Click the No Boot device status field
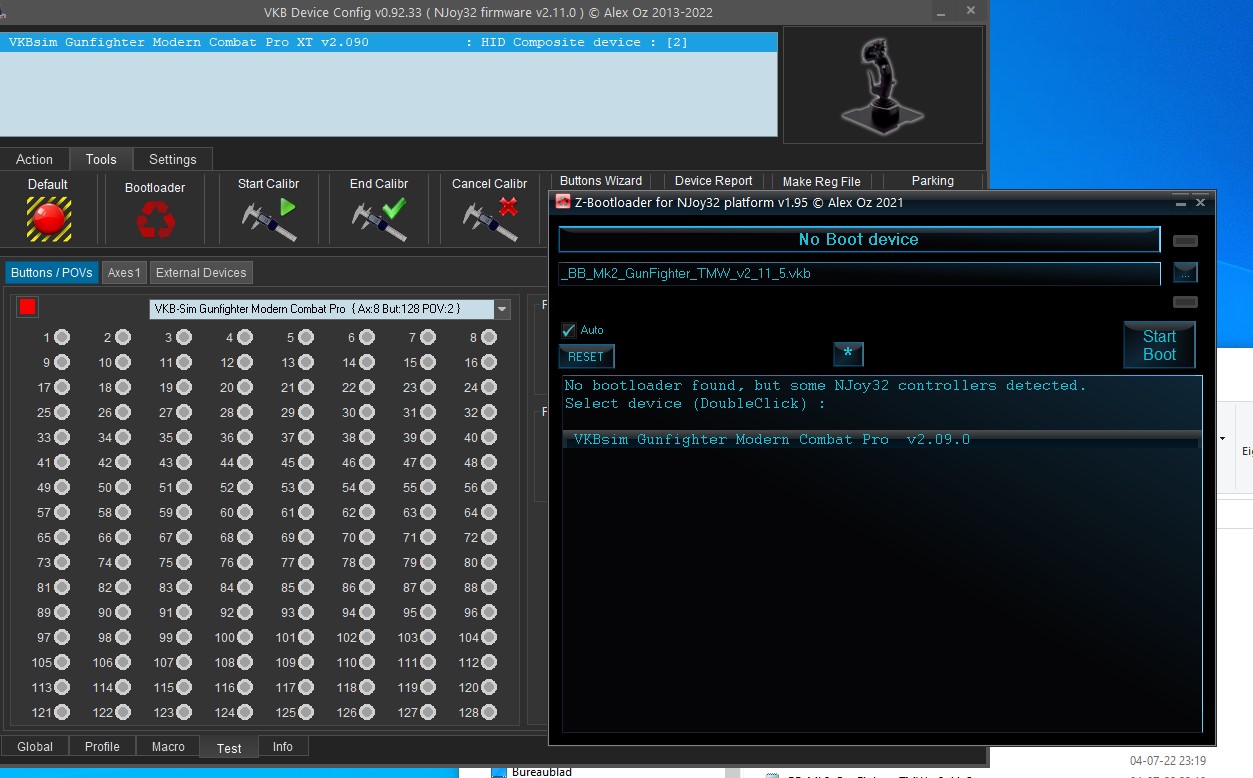 pos(859,240)
